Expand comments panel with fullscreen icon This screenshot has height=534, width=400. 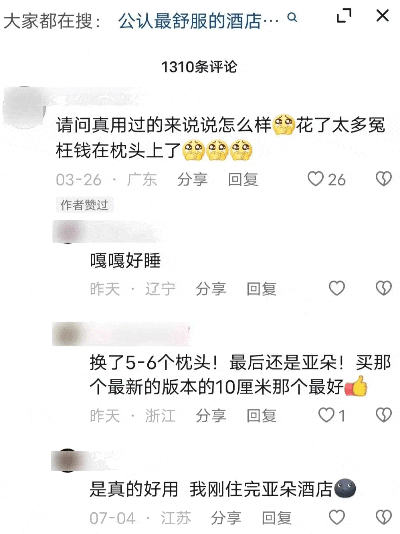(344, 16)
